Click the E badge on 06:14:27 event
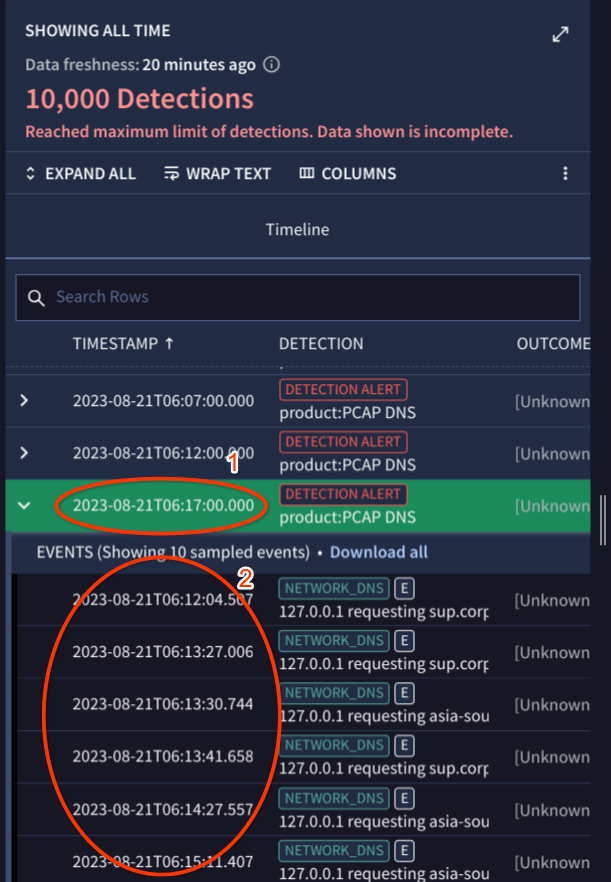Viewport: 611px width, 882px height. click(x=404, y=798)
